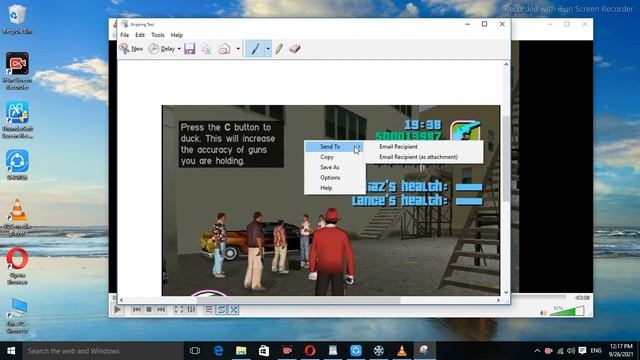Click the horizontal scrollbar left arrow

tap(121, 300)
